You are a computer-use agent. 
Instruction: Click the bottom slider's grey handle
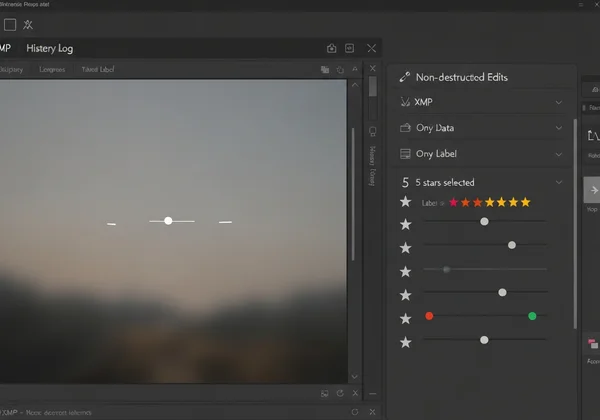click(484, 340)
